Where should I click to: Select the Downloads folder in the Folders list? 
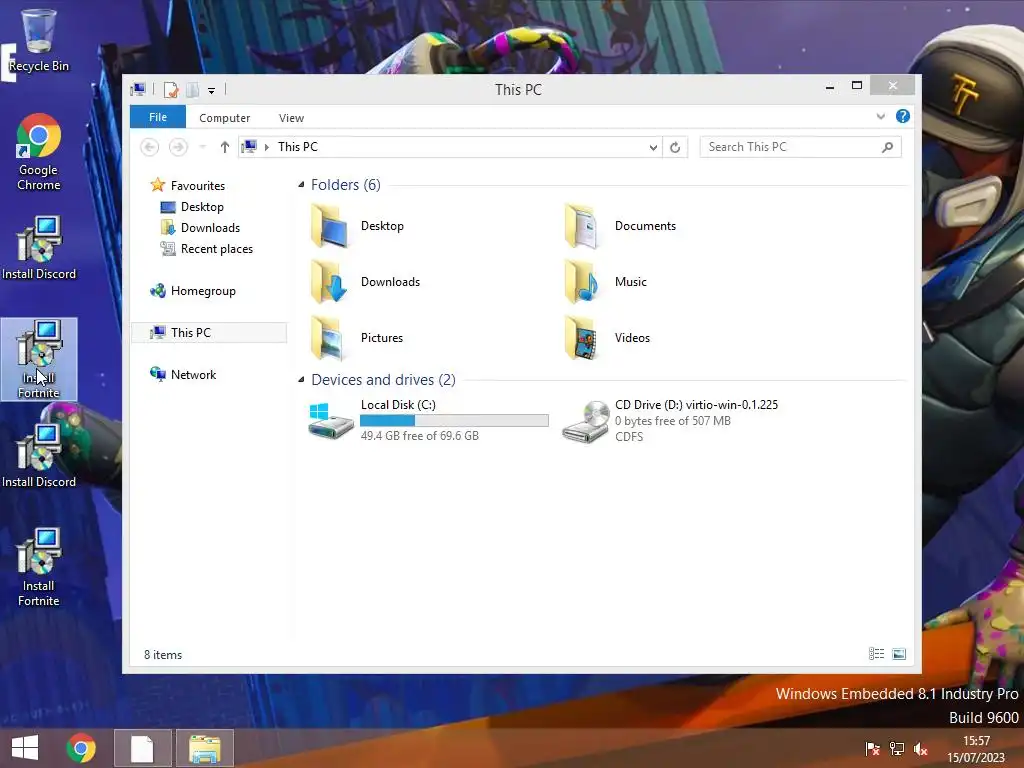pos(365,282)
